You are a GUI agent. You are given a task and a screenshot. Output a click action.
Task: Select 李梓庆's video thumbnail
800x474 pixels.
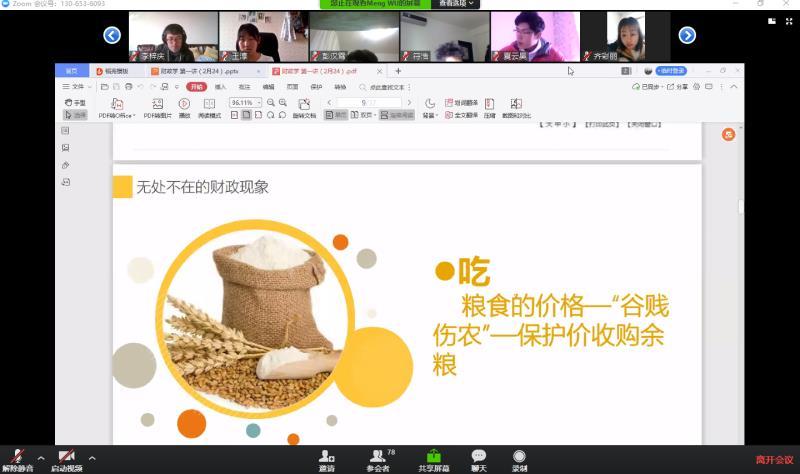tap(173, 37)
